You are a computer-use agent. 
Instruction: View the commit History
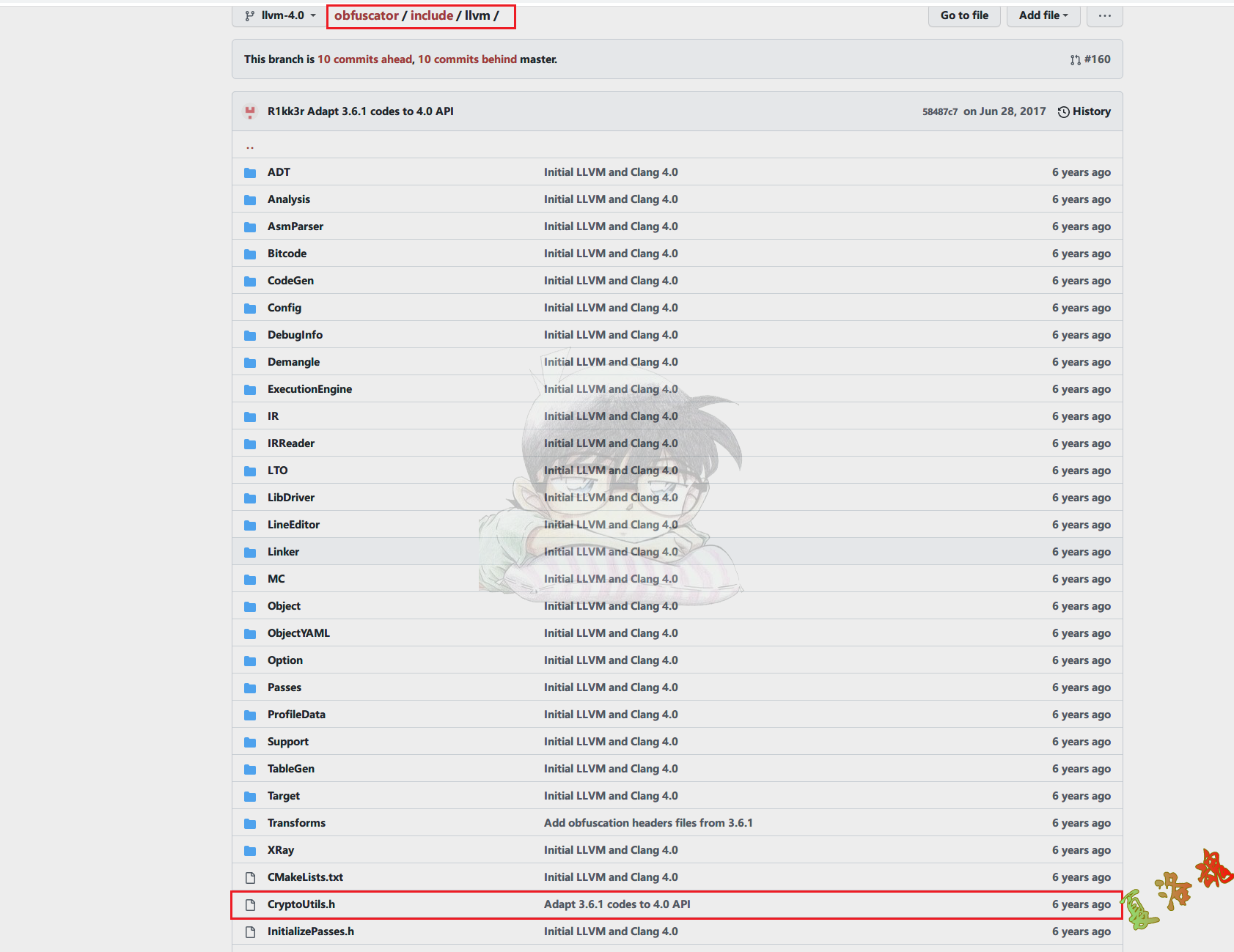(x=1084, y=111)
